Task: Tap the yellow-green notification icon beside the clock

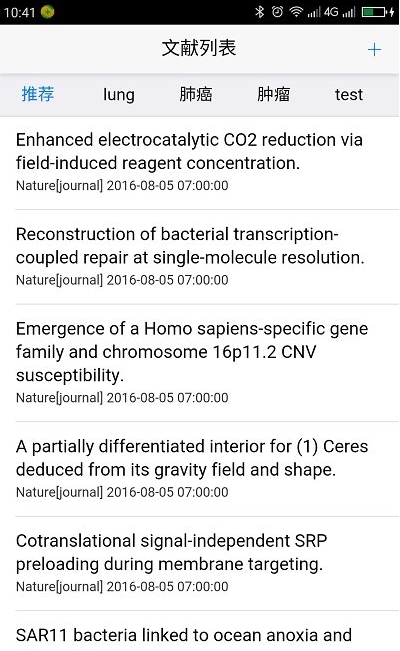Action: 48,12
